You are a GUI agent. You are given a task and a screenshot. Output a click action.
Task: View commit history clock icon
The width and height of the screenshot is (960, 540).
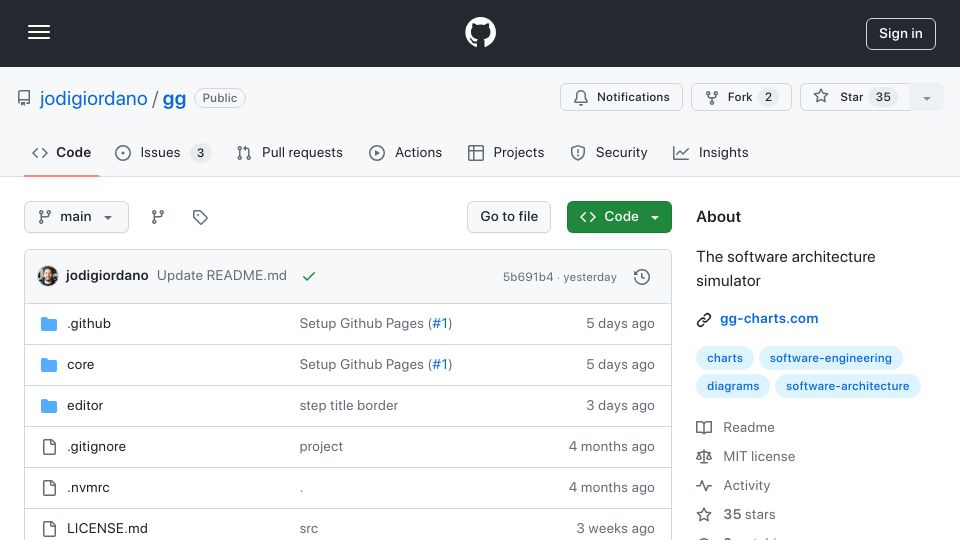642,277
